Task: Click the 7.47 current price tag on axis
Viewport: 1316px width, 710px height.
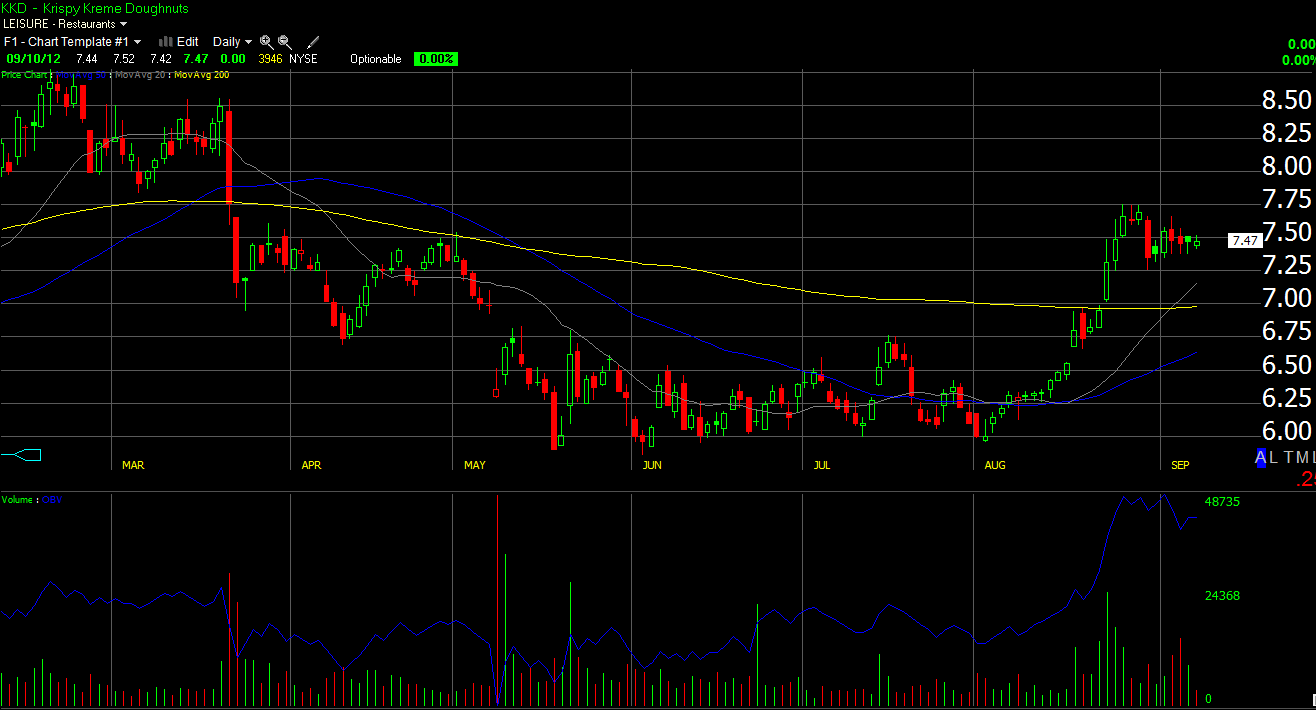Action: tap(1244, 240)
